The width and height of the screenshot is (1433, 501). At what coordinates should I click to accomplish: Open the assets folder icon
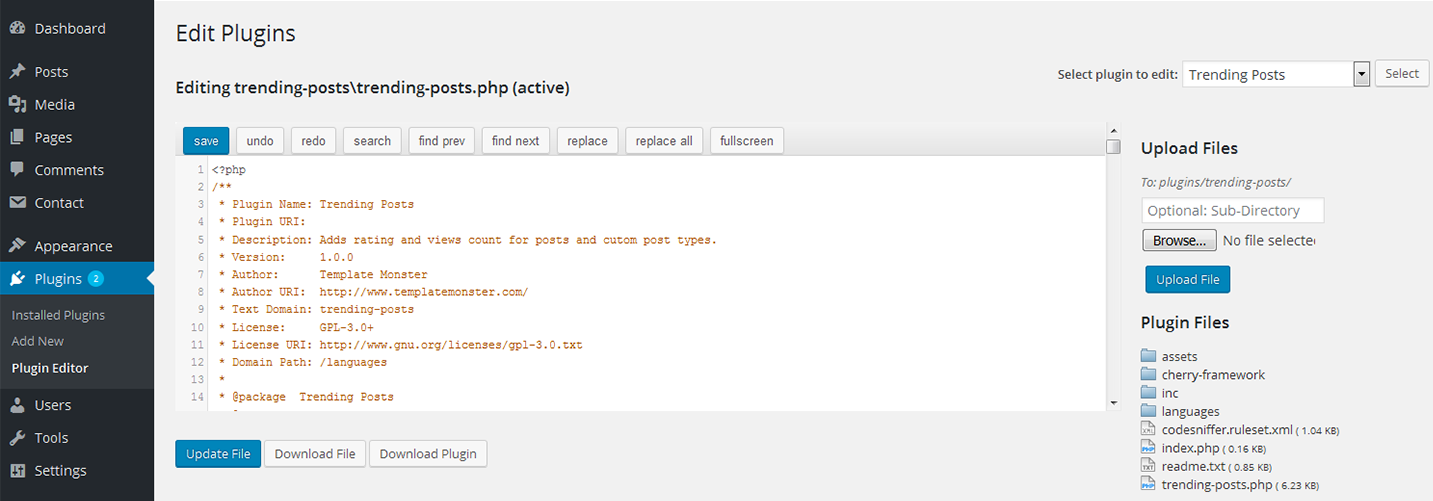(1149, 356)
